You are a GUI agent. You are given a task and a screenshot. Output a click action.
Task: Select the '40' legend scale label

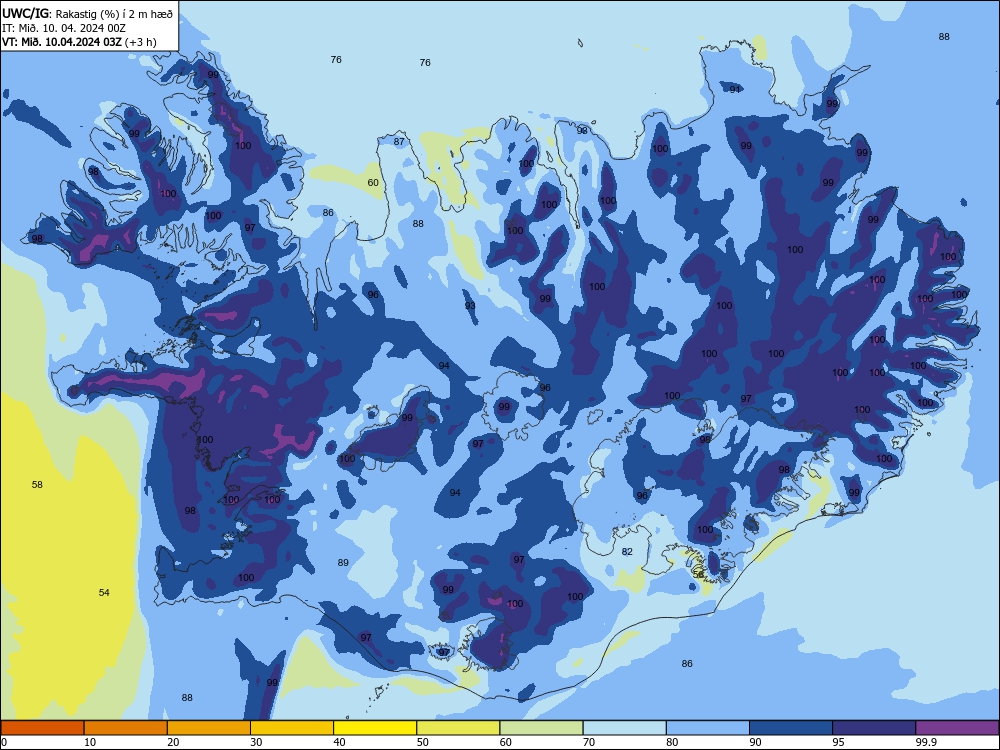(x=339, y=742)
